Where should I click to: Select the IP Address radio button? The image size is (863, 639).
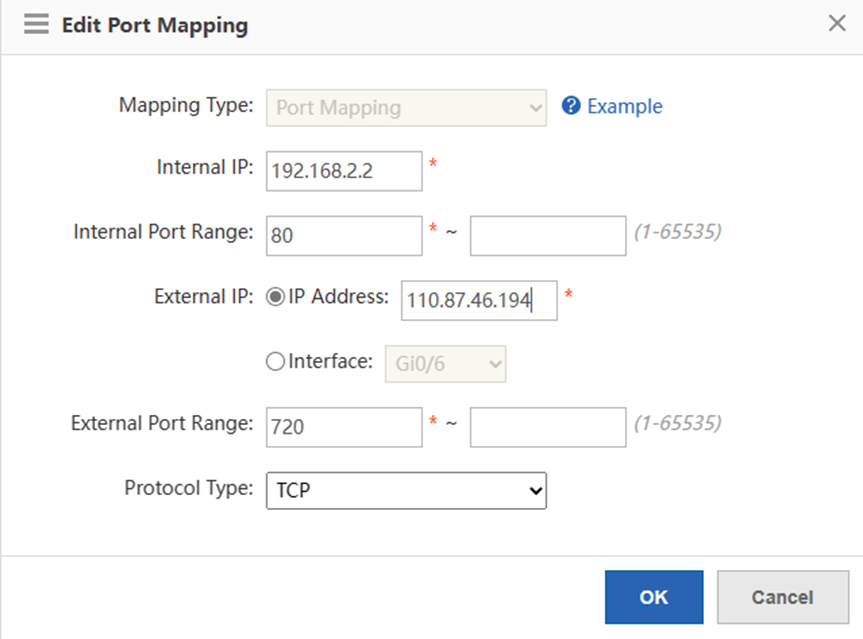click(275, 297)
